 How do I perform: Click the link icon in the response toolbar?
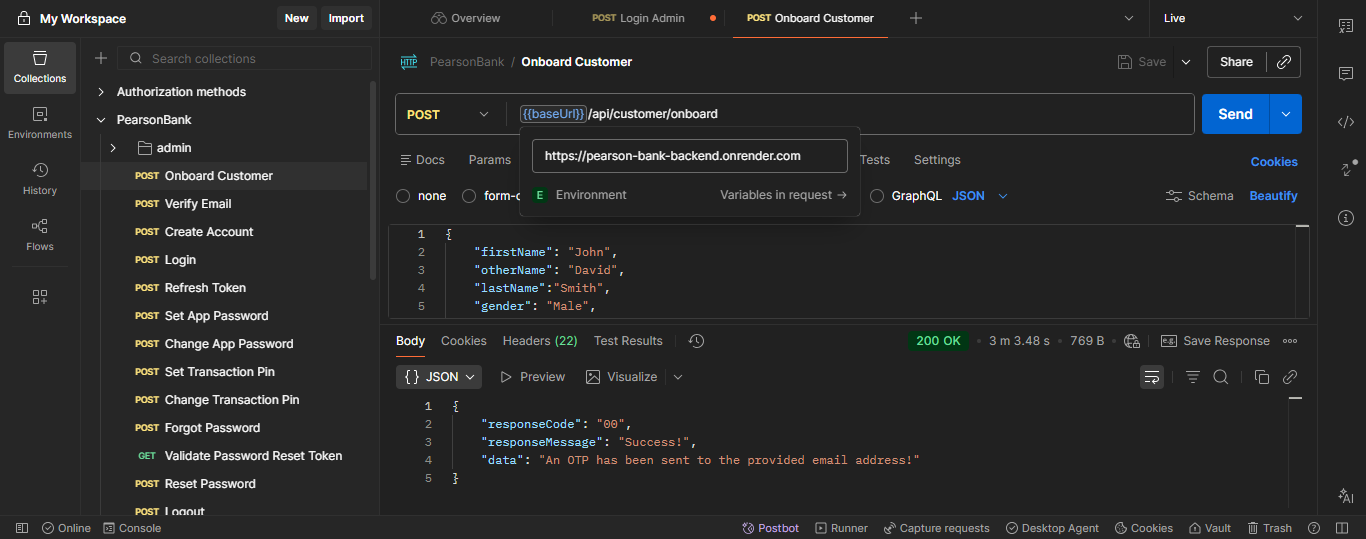1290,377
